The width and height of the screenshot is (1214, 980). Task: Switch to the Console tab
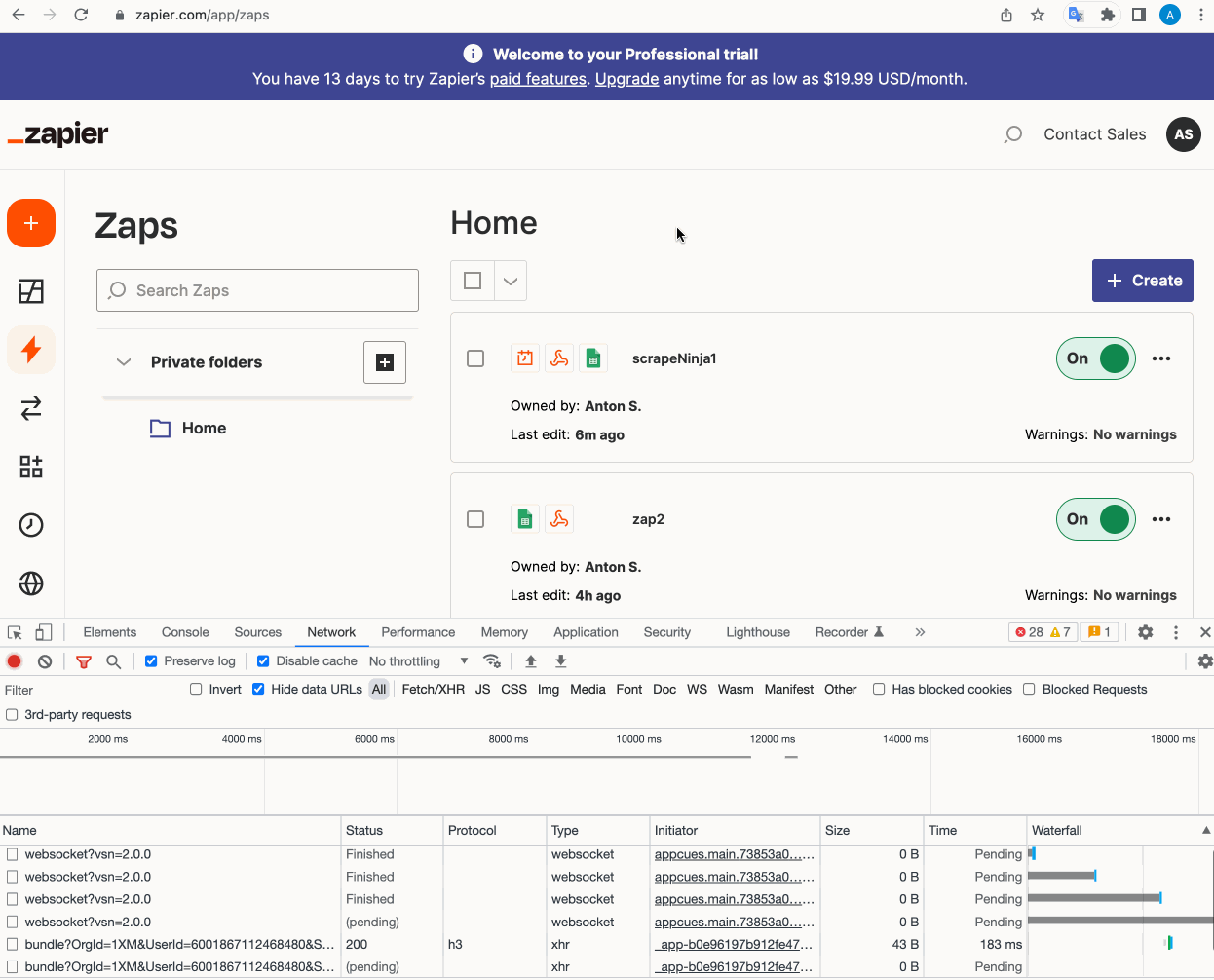coord(185,632)
